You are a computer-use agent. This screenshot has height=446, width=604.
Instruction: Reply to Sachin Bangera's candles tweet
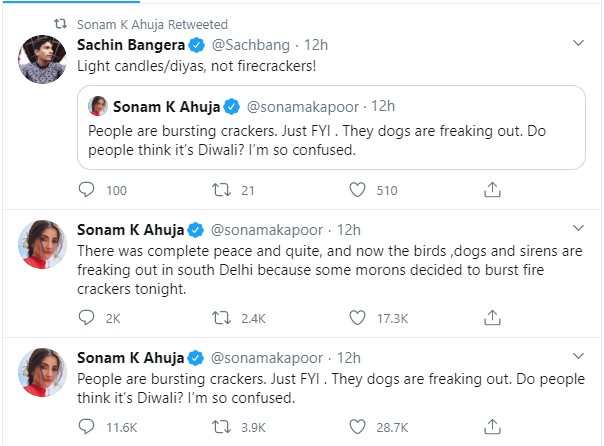coord(87,189)
